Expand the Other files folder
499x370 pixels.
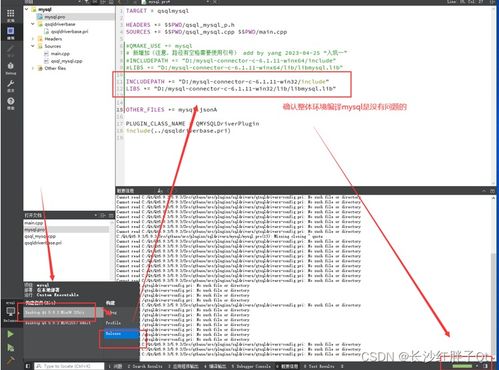coord(33,68)
